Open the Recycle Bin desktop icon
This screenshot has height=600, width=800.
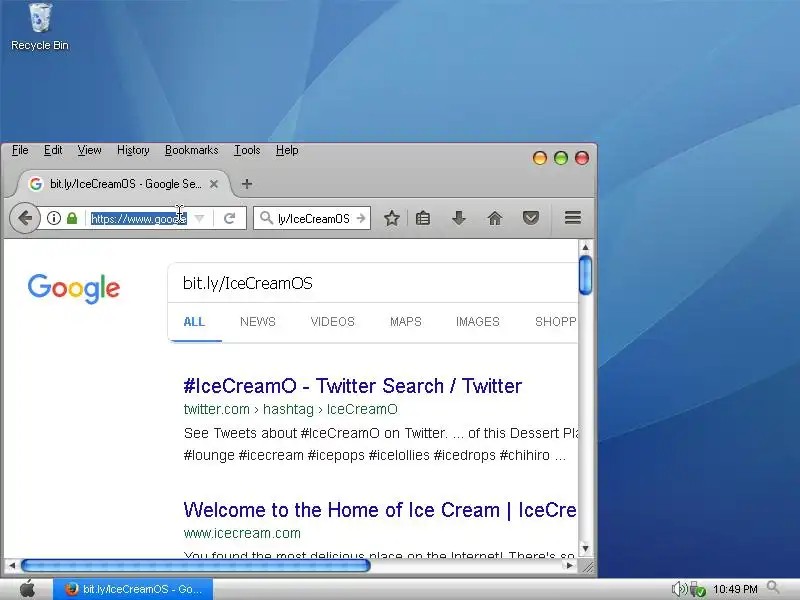click(40, 27)
